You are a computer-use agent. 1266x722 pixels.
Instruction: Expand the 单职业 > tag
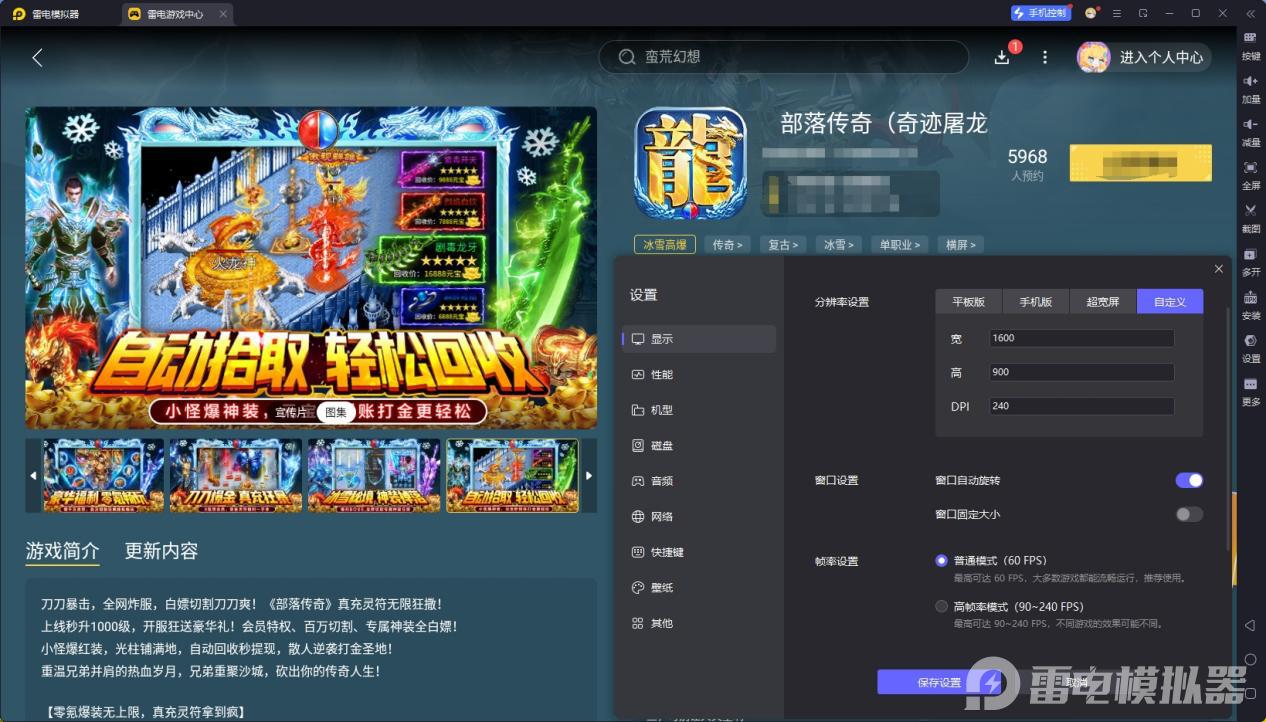(900, 244)
